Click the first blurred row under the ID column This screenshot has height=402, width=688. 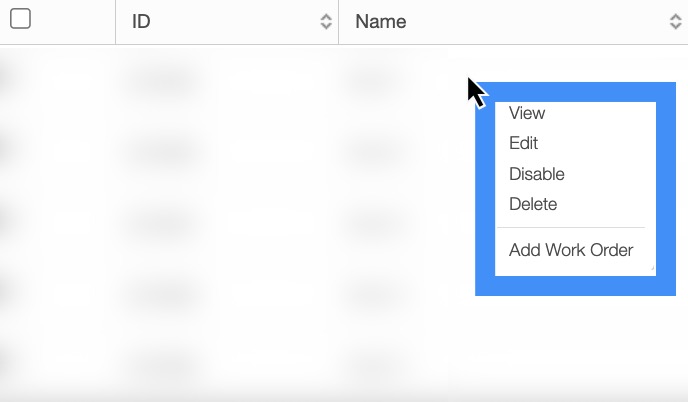tap(160, 80)
